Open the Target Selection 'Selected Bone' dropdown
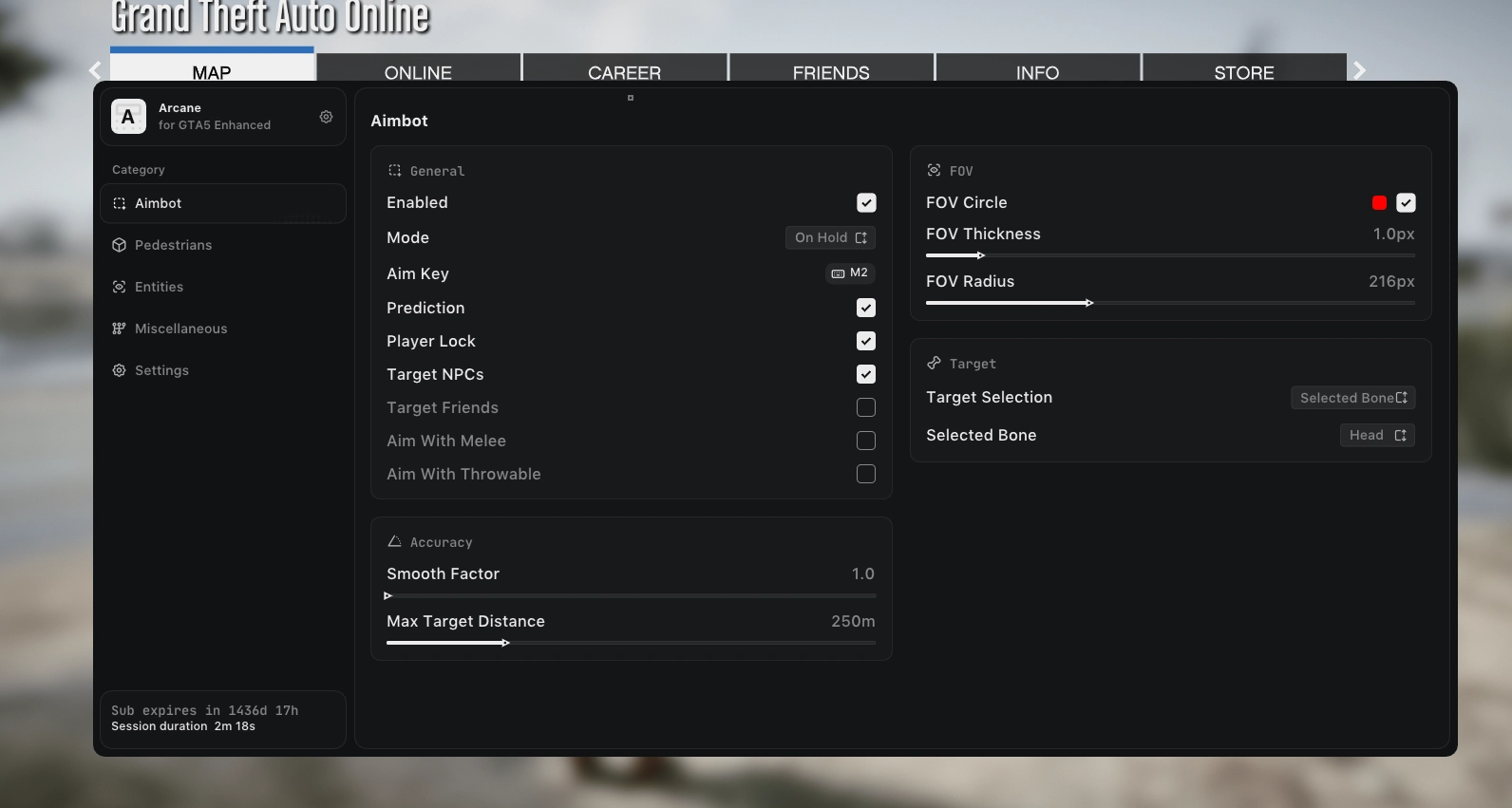This screenshot has height=808, width=1512. pyautogui.click(x=1353, y=398)
